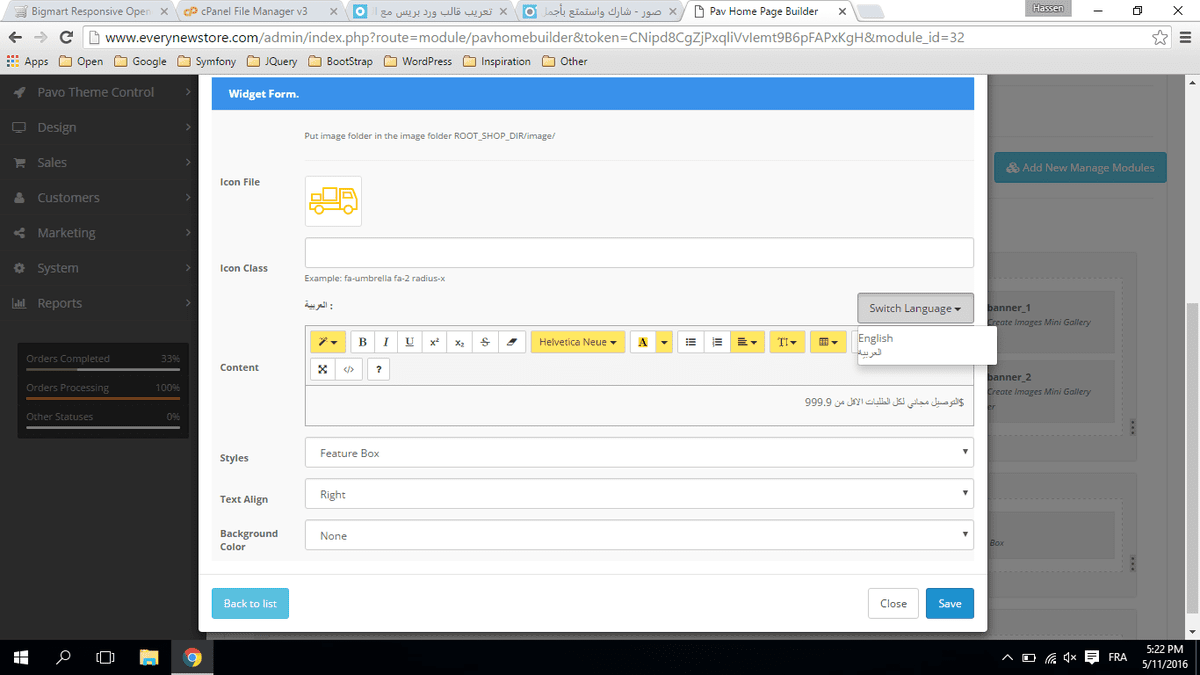Click the eraser remove-formatting icon

coord(511,342)
